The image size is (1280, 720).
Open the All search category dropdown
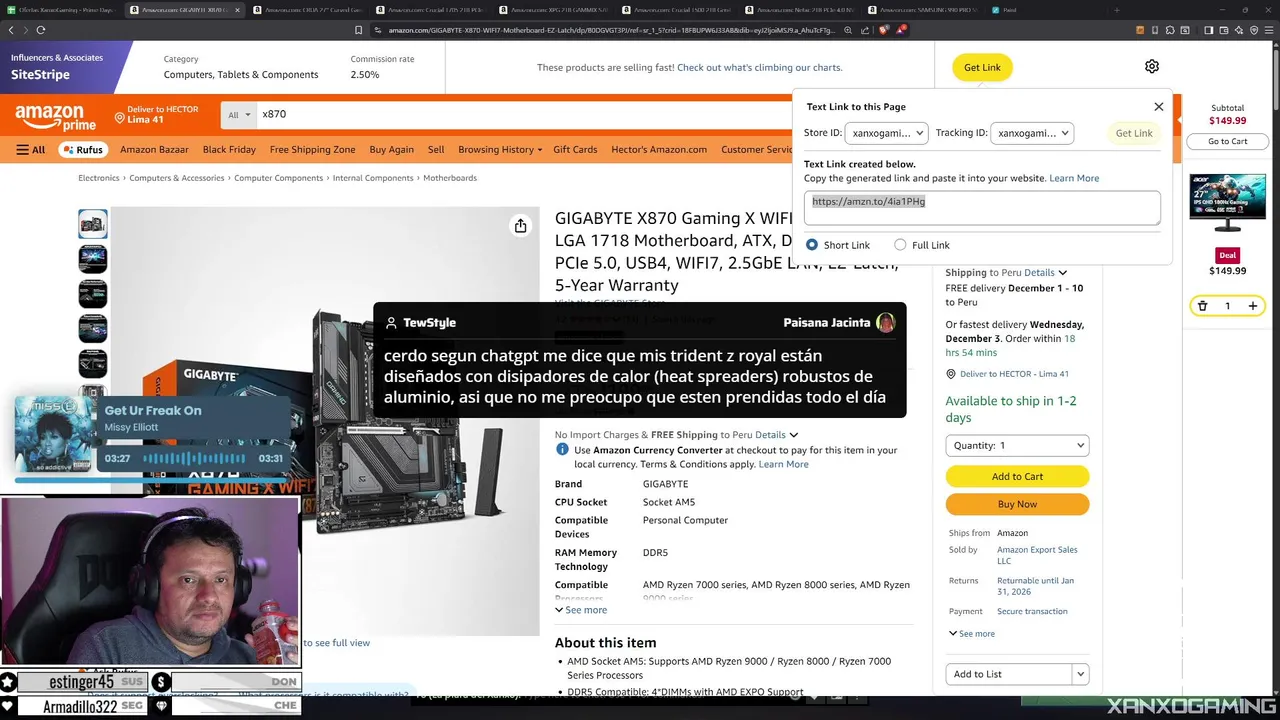(238, 115)
